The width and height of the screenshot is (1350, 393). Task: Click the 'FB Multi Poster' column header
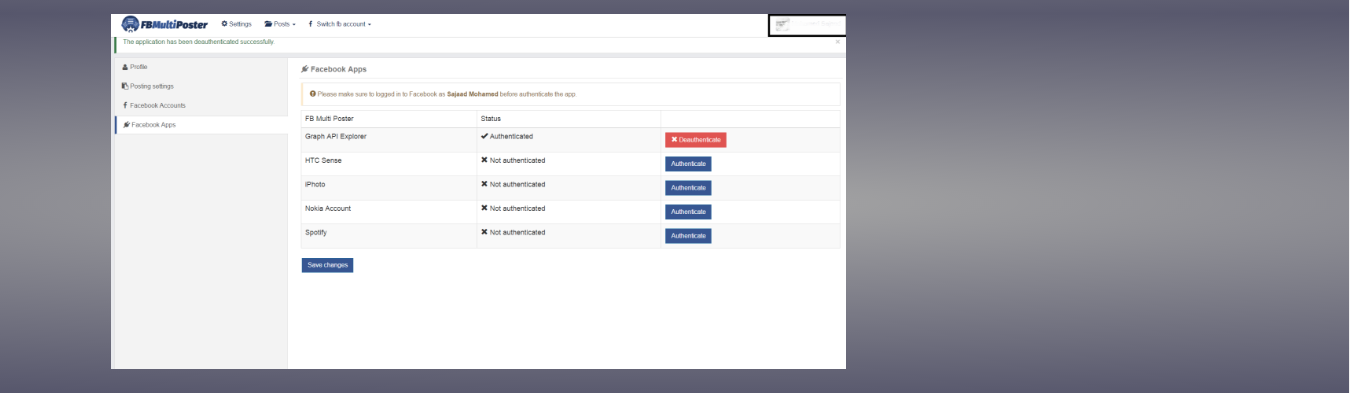tap(329, 119)
